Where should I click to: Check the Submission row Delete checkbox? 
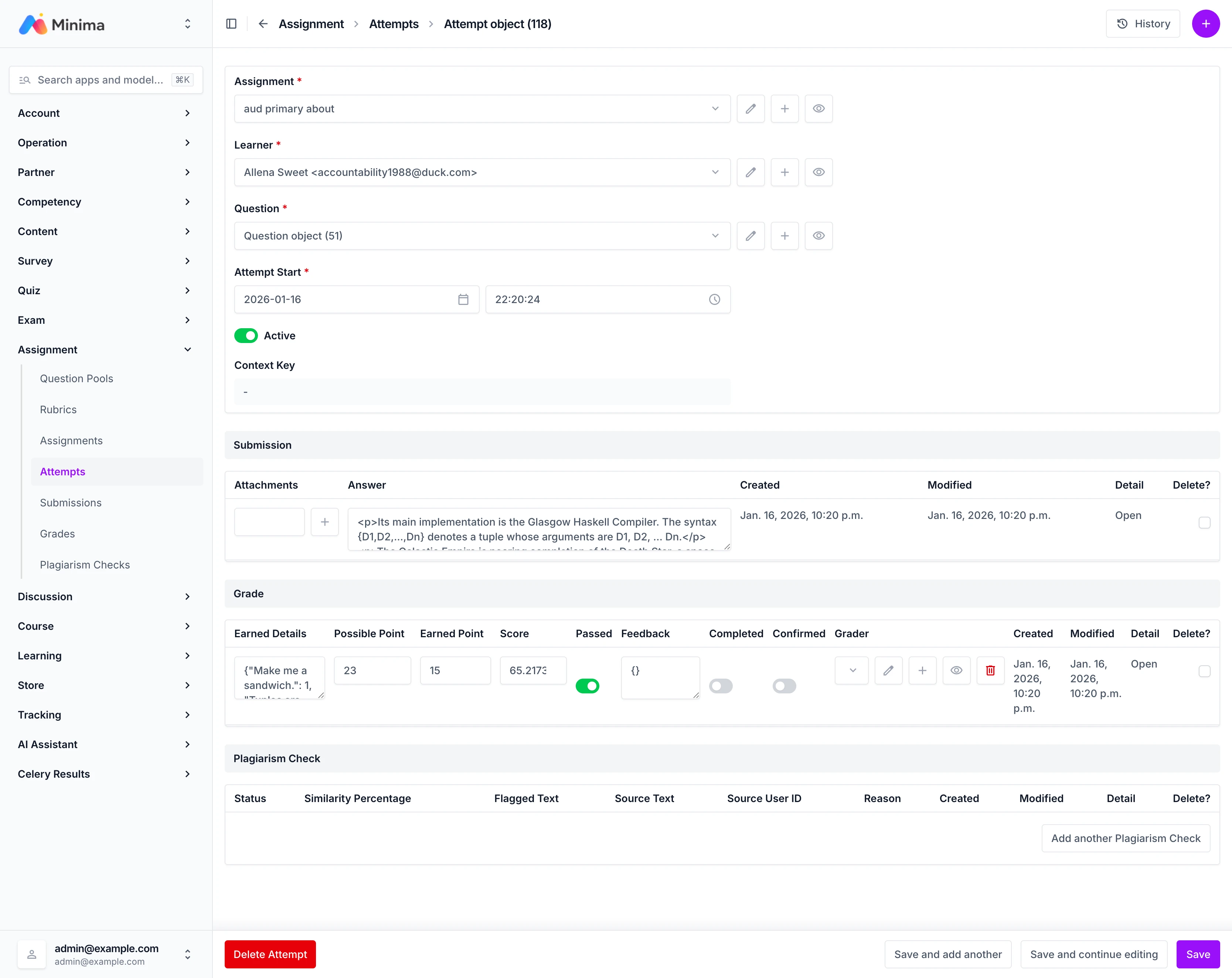1204,522
